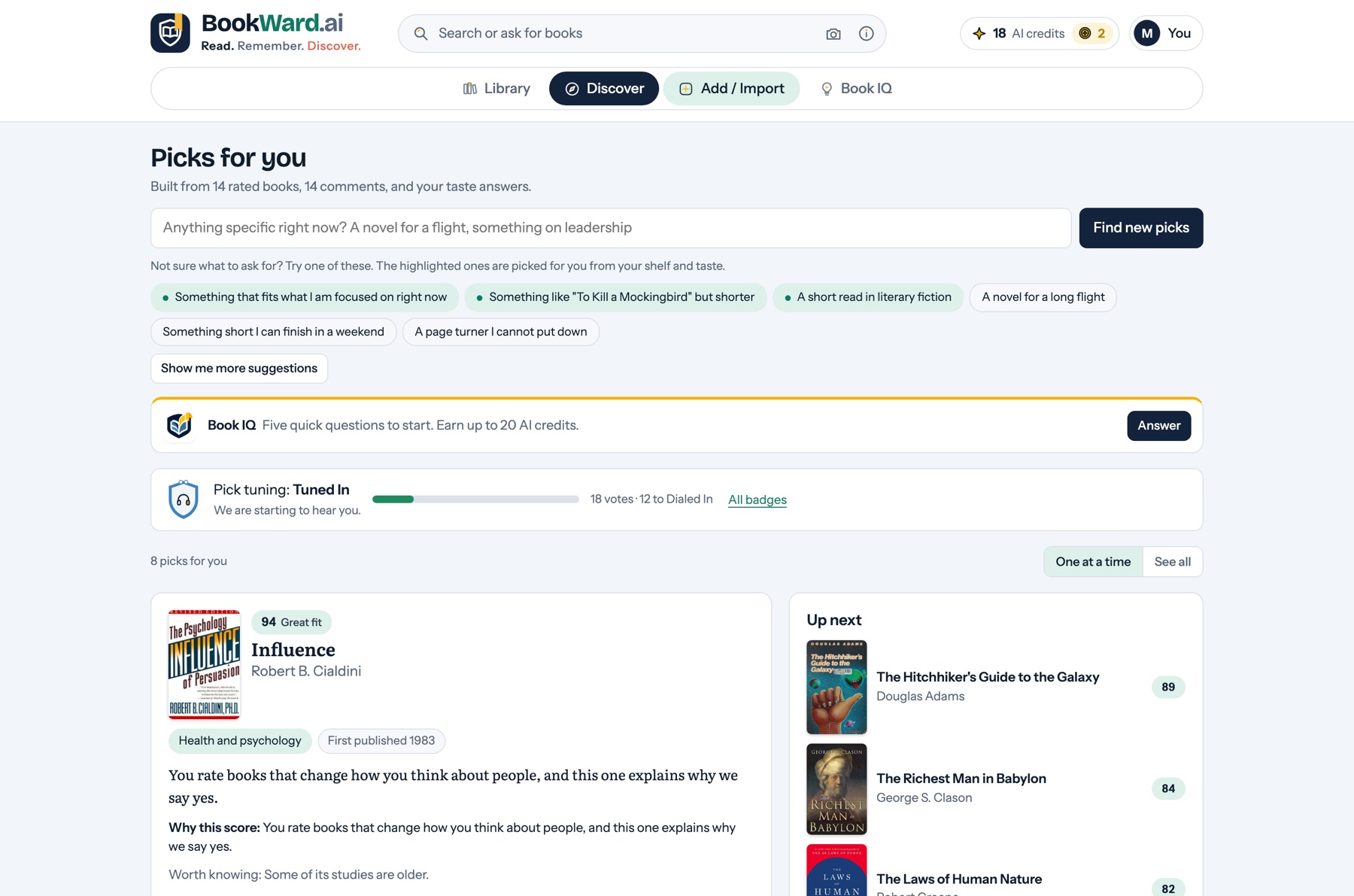
Task: Focus the top book search field
Action: click(642, 34)
